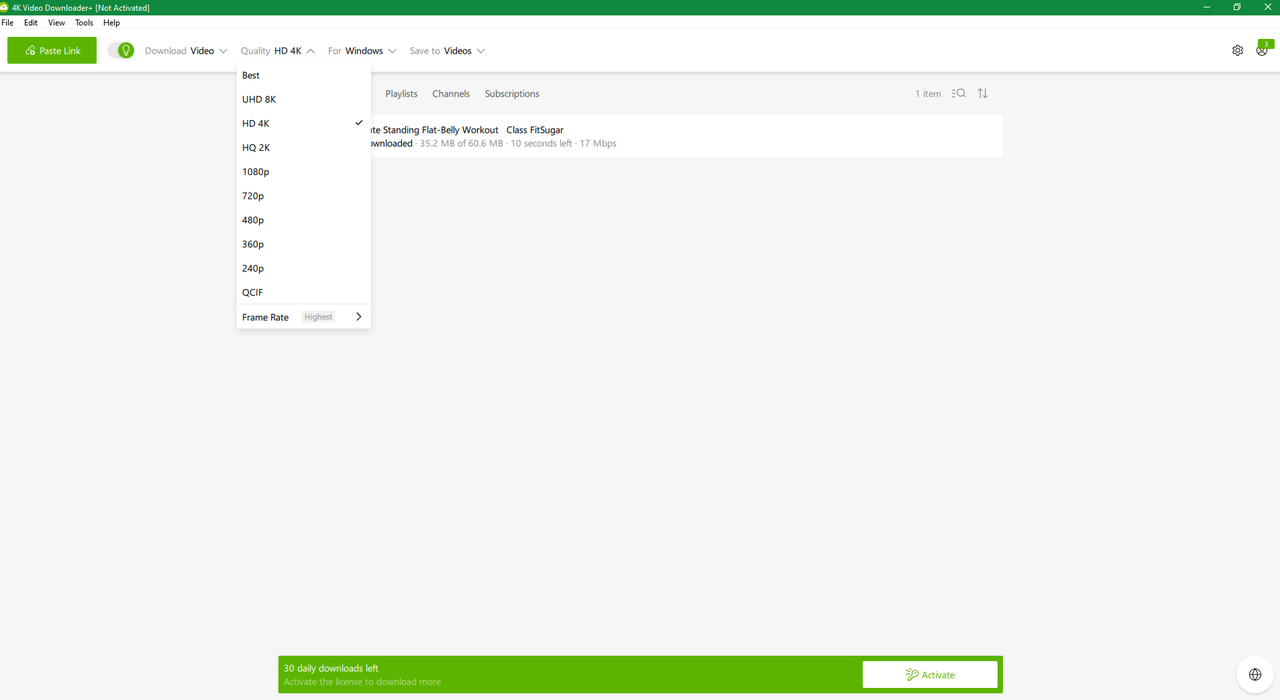Click the sort order arrows icon

(x=983, y=93)
